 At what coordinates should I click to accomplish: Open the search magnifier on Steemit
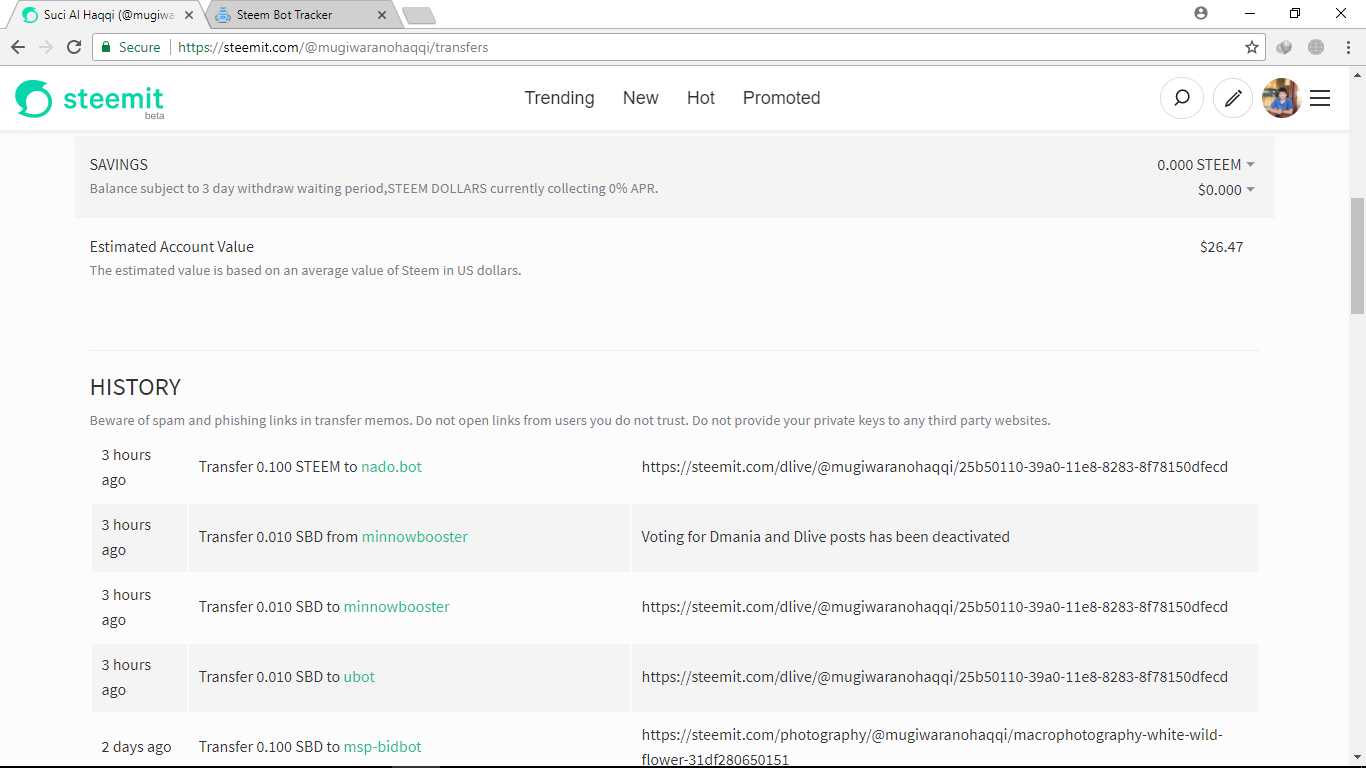pyautogui.click(x=1182, y=98)
